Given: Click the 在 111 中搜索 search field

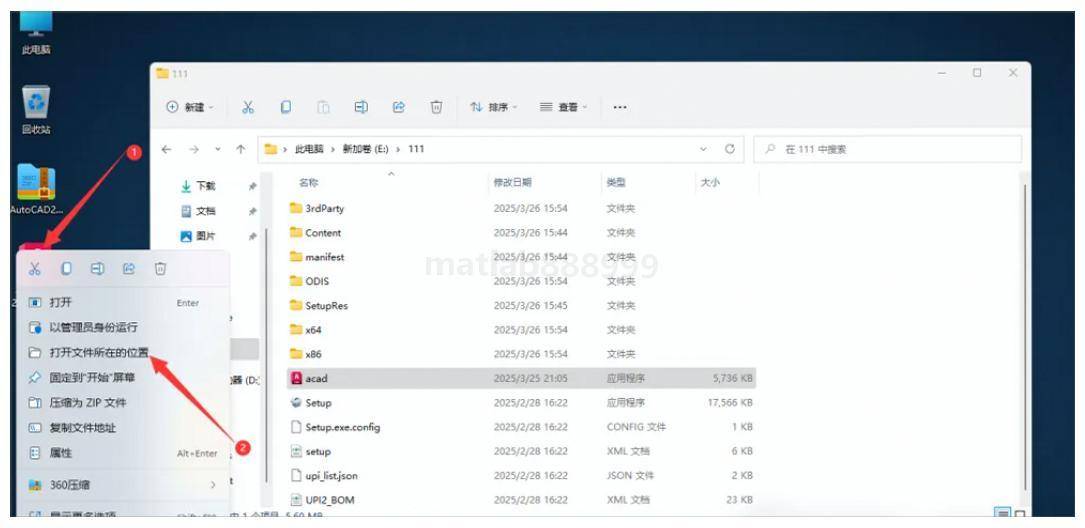Looking at the screenshot, I should (887, 149).
